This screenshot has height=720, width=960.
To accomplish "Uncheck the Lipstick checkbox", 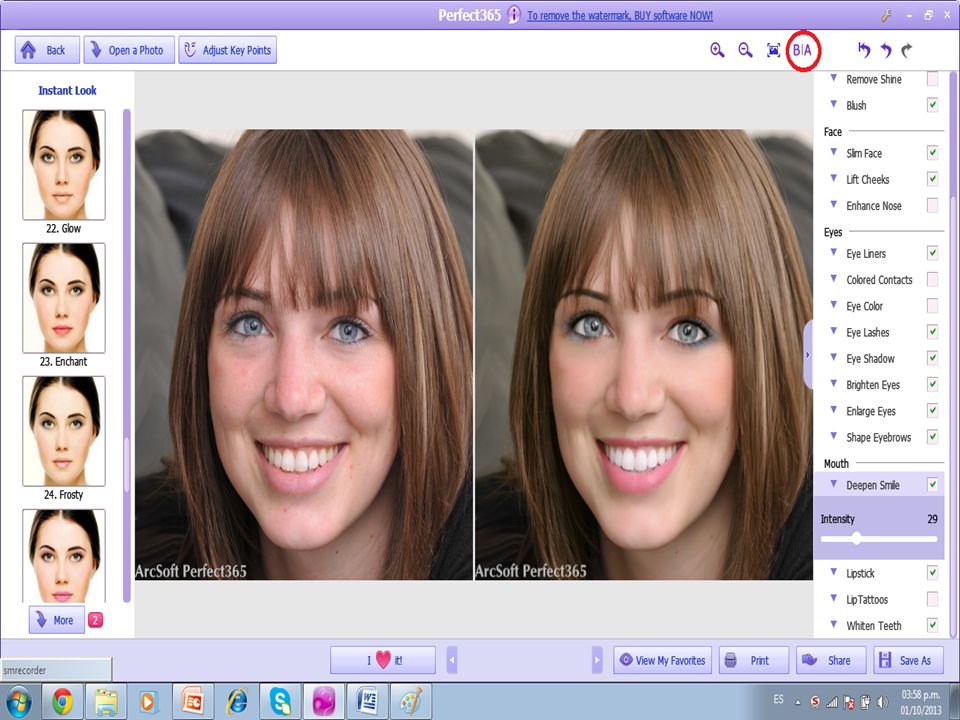I will pyautogui.click(x=932, y=572).
